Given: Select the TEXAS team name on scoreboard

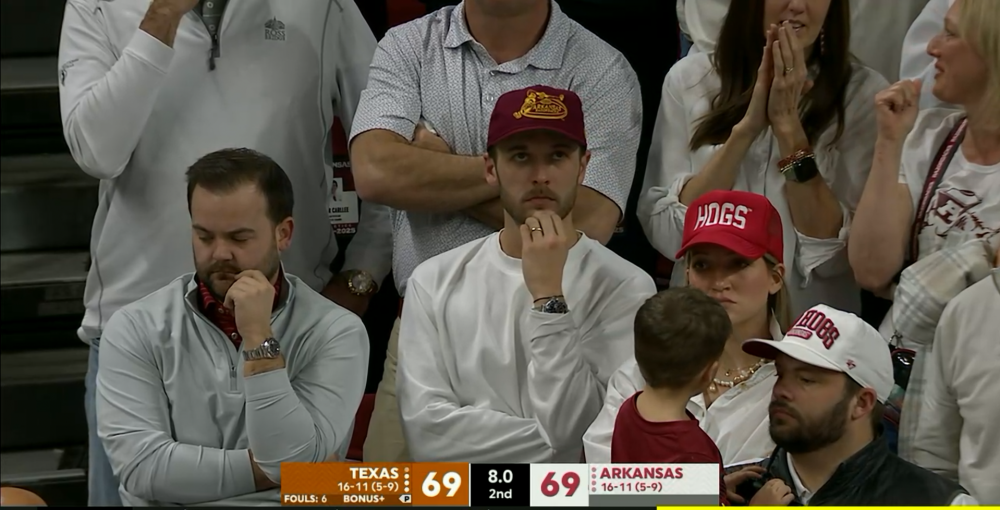Looking at the screenshot, I should pos(374,473).
